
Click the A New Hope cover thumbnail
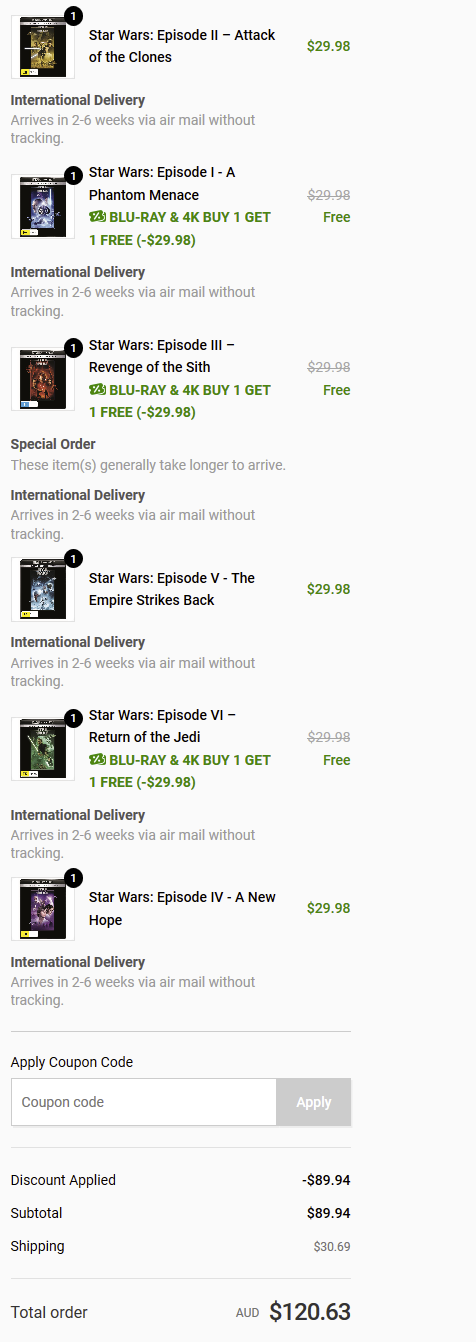point(43,909)
